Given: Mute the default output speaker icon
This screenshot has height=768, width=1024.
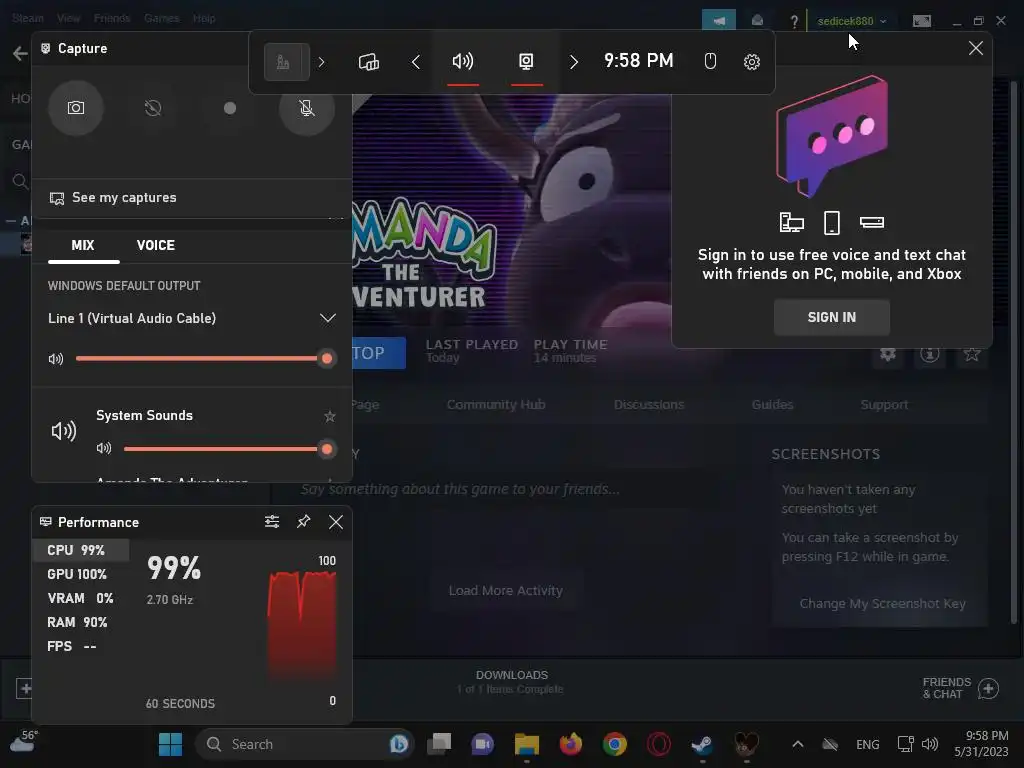Looking at the screenshot, I should click(x=56, y=359).
